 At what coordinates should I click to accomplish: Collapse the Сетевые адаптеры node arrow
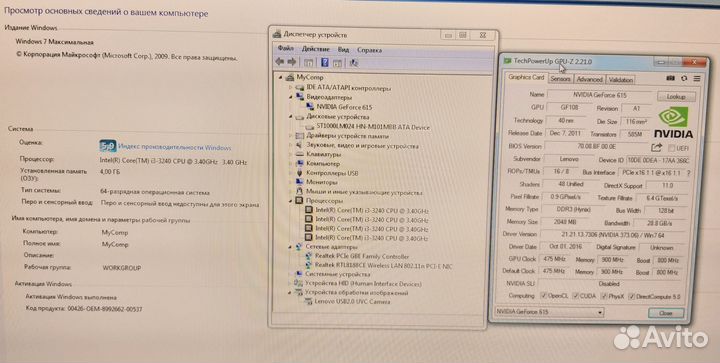pyautogui.click(x=290, y=247)
